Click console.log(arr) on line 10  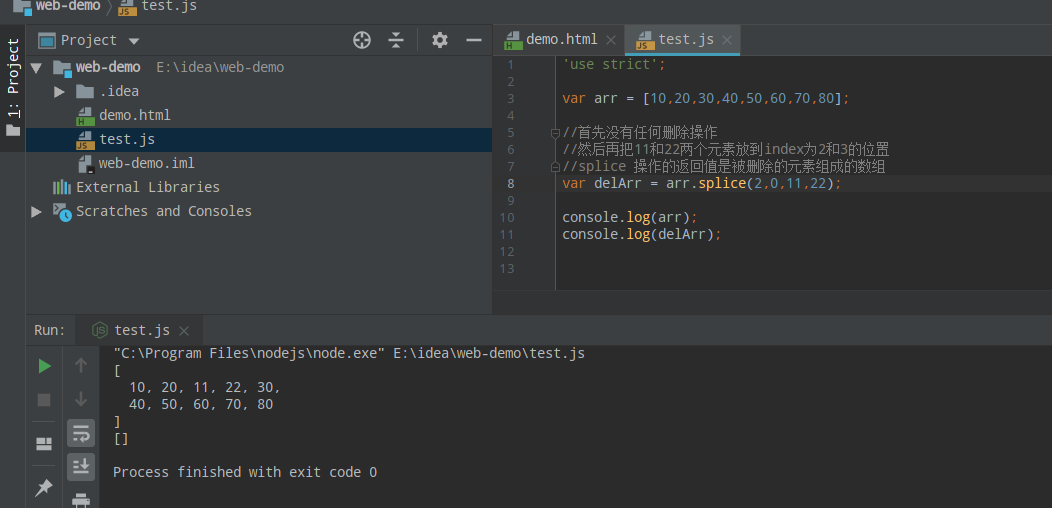click(x=630, y=217)
